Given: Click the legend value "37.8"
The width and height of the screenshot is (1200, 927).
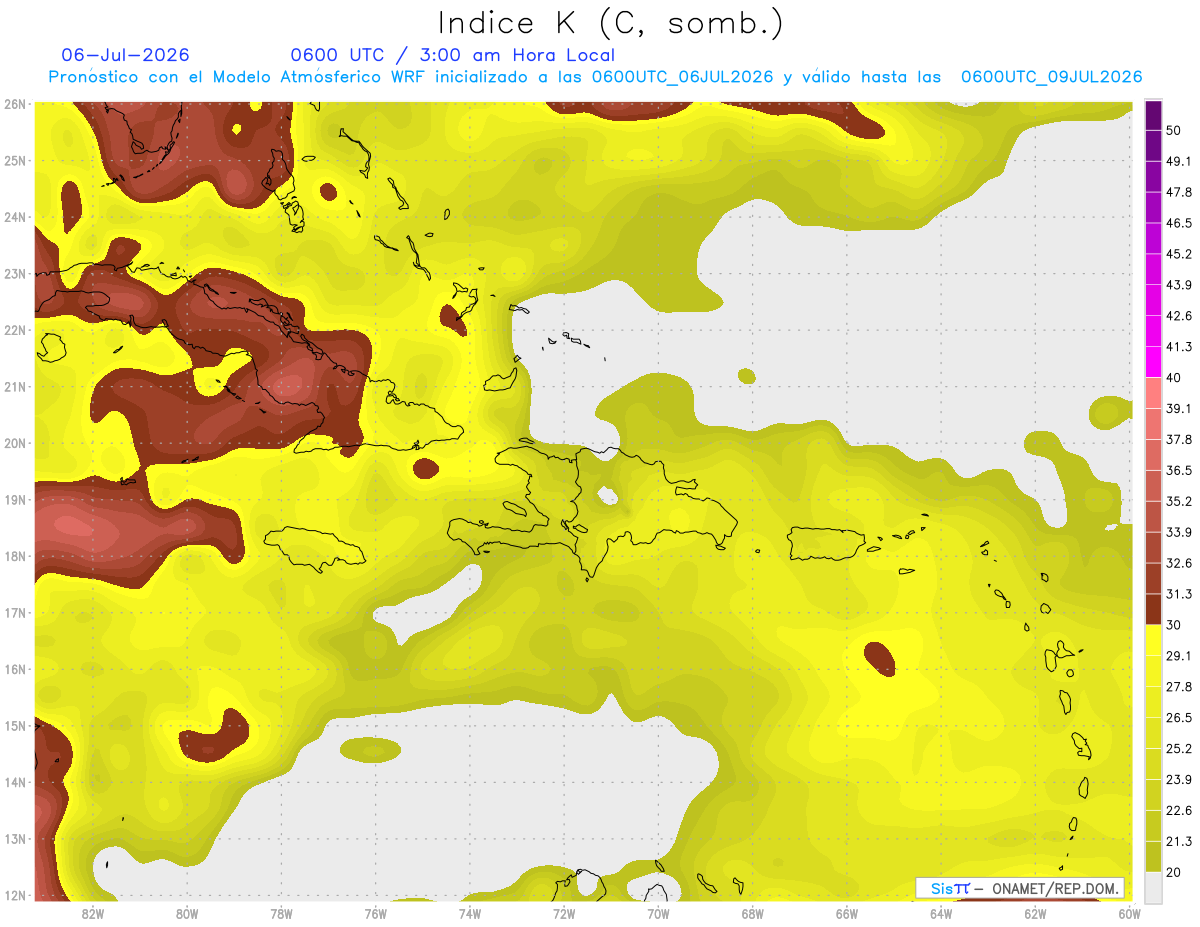Looking at the screenshot, I should (x=1180, y=440).
